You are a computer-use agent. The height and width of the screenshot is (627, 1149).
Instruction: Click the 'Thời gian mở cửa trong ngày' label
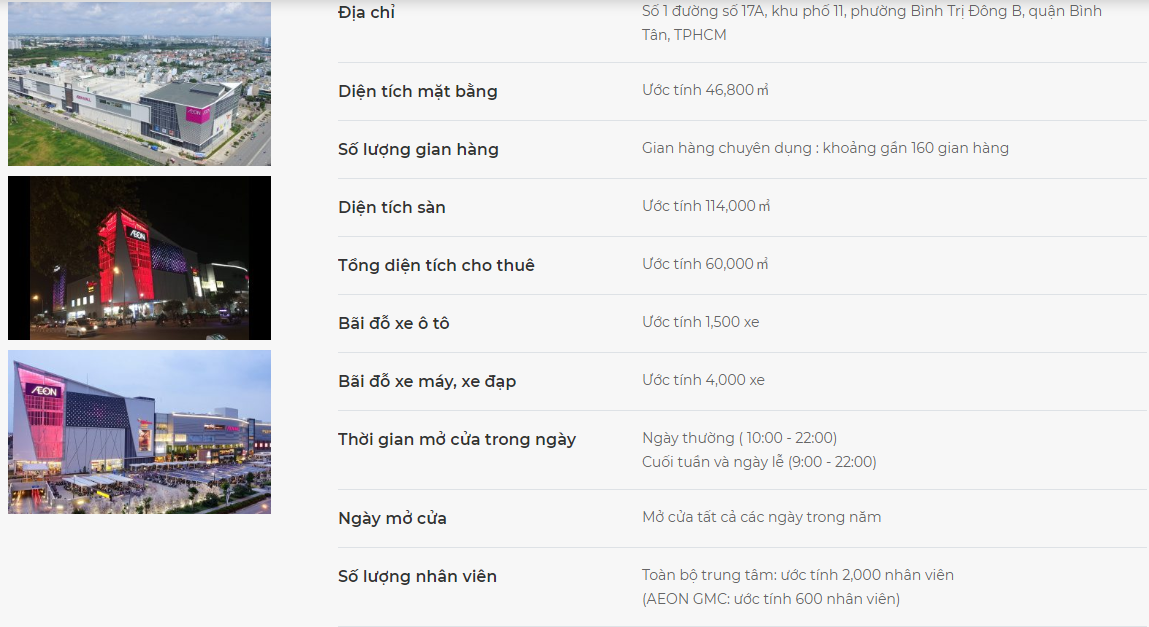pos(456,439)
